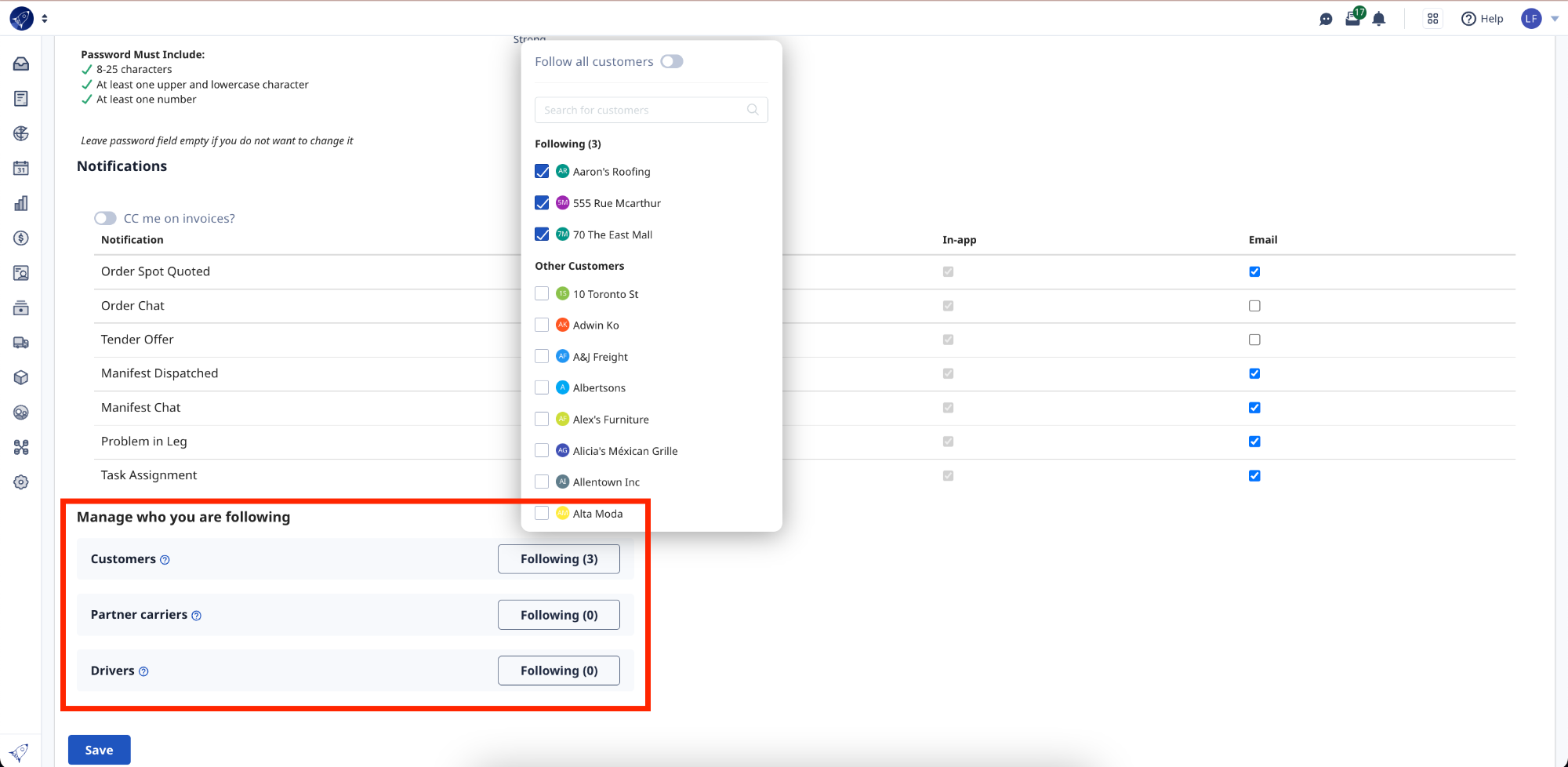Viewport: 1568px width, 767px height.
Task: Click the Search for customers field
Action: point(651,110)
